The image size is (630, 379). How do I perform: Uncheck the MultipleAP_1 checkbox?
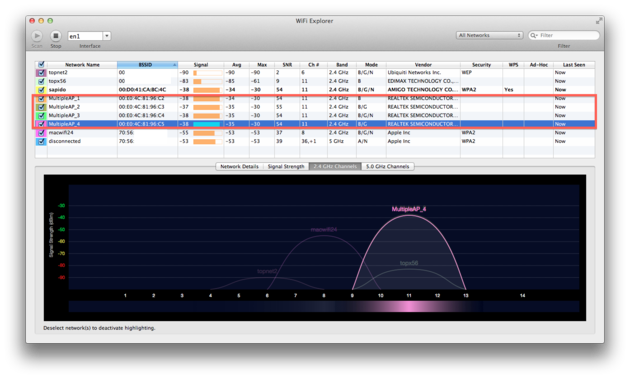(41, 98)
